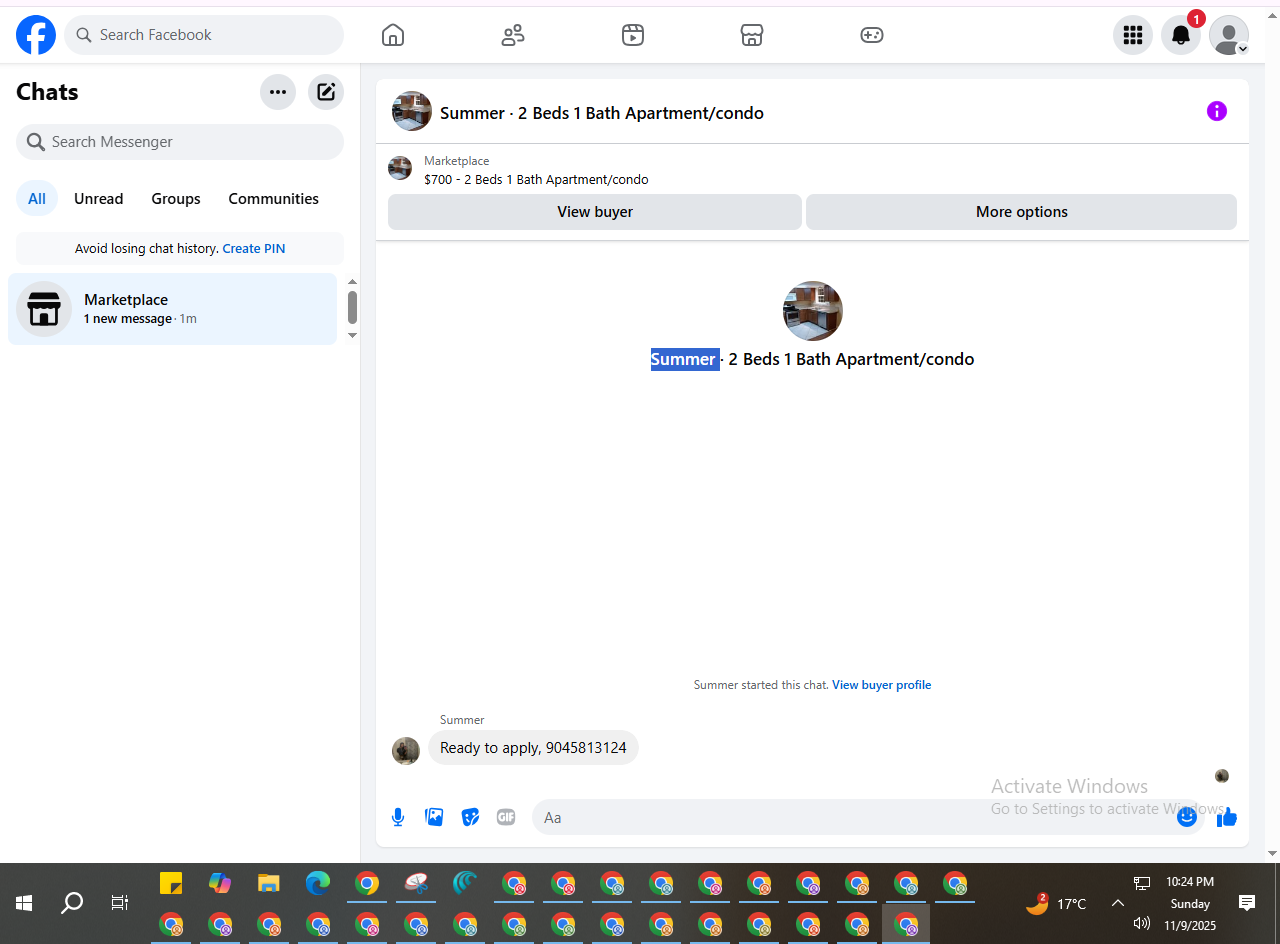Viewport: 1280px width, 944px height.
Task: Click the chat list scroll down arrow
Action: tap(352, 335)
